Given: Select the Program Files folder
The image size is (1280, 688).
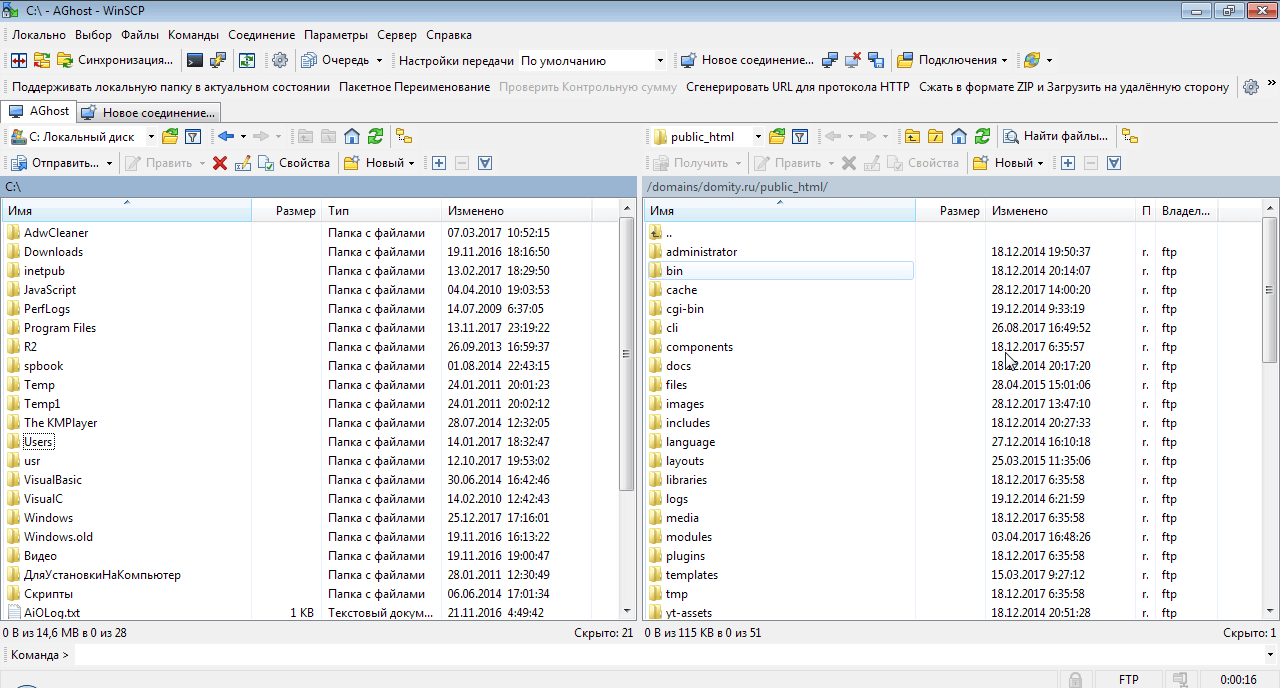Looking at the screenshot, I should [x=60, y=328].
